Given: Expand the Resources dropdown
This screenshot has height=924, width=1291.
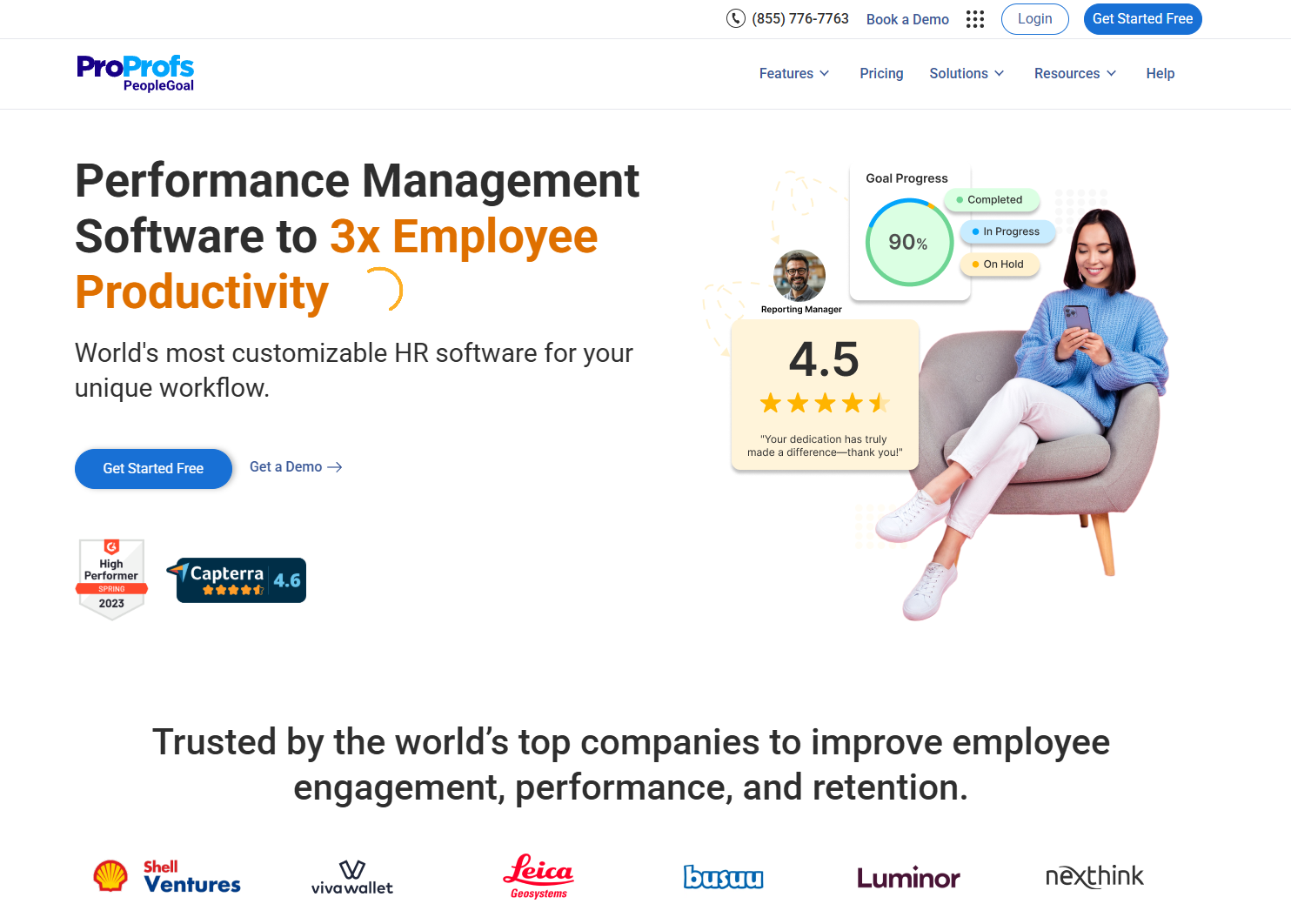Looking at the screenshot, I should 1074,73.
